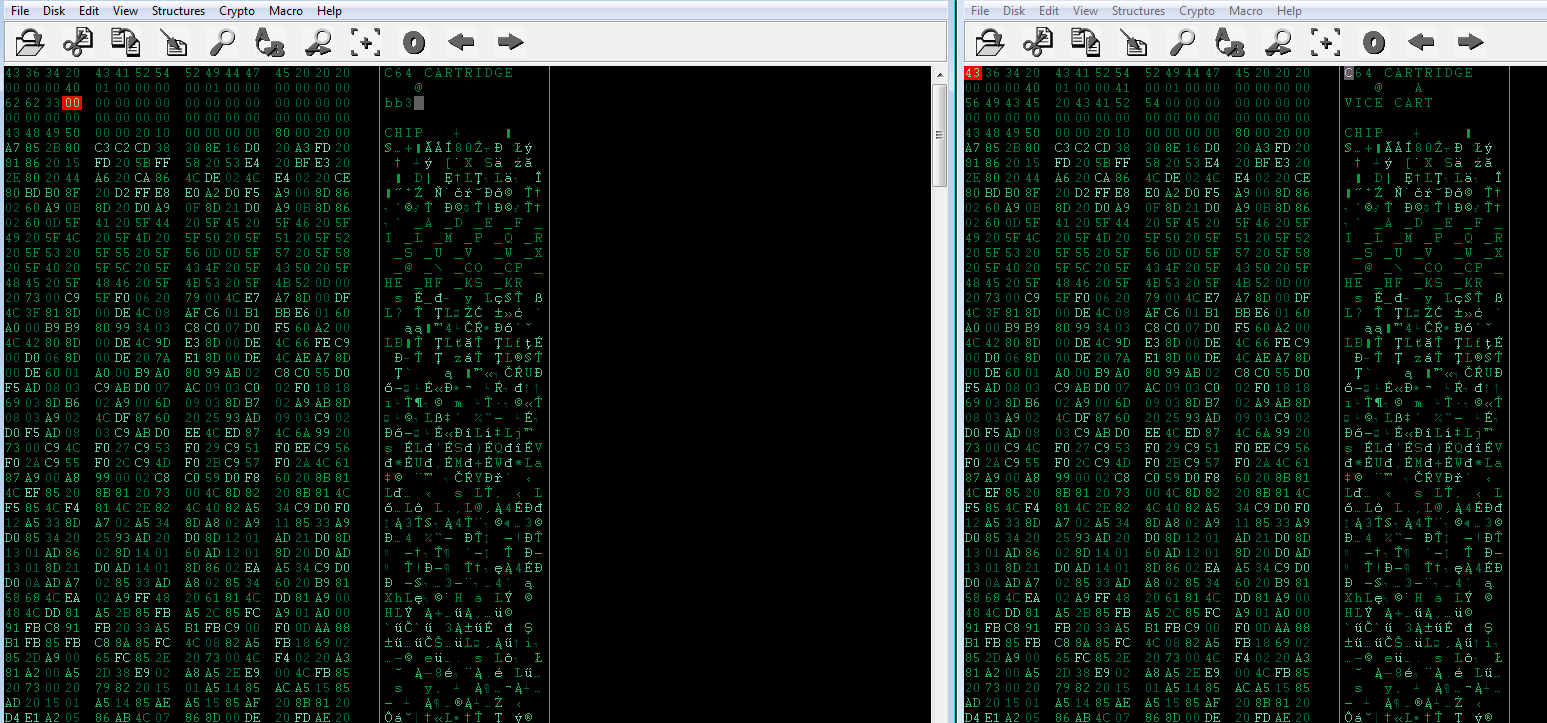Image resolution: width=1547 pixels, height=723 pixels.
Task: Click the Go to offset icon in right window
Action: [x=1326, y=42]
